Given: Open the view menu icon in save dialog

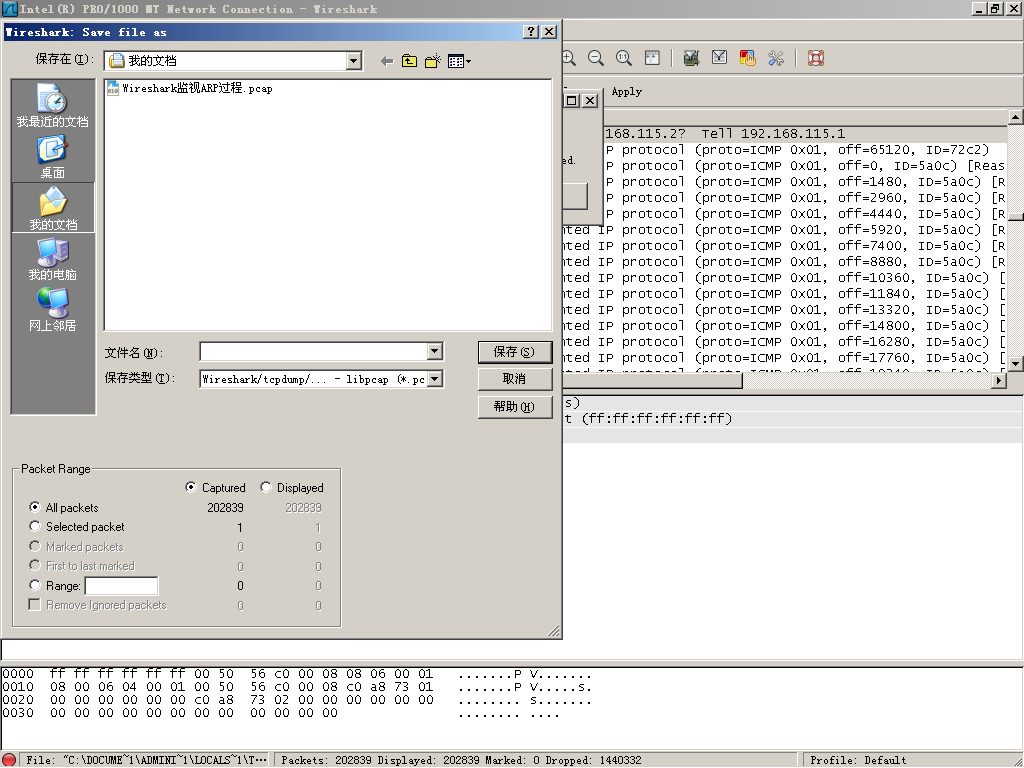Looking at the screenshot, I should pos(459,61).
